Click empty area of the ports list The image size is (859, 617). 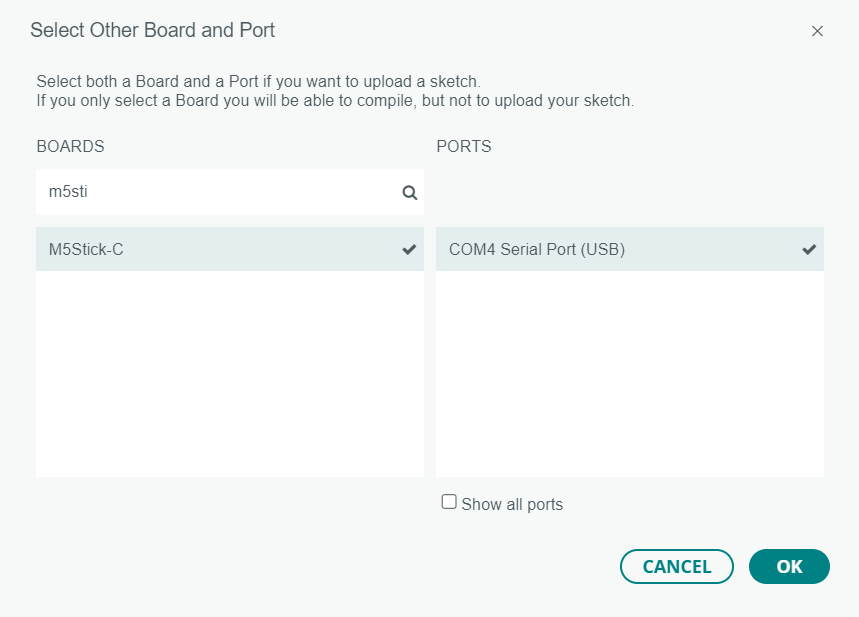629,380
